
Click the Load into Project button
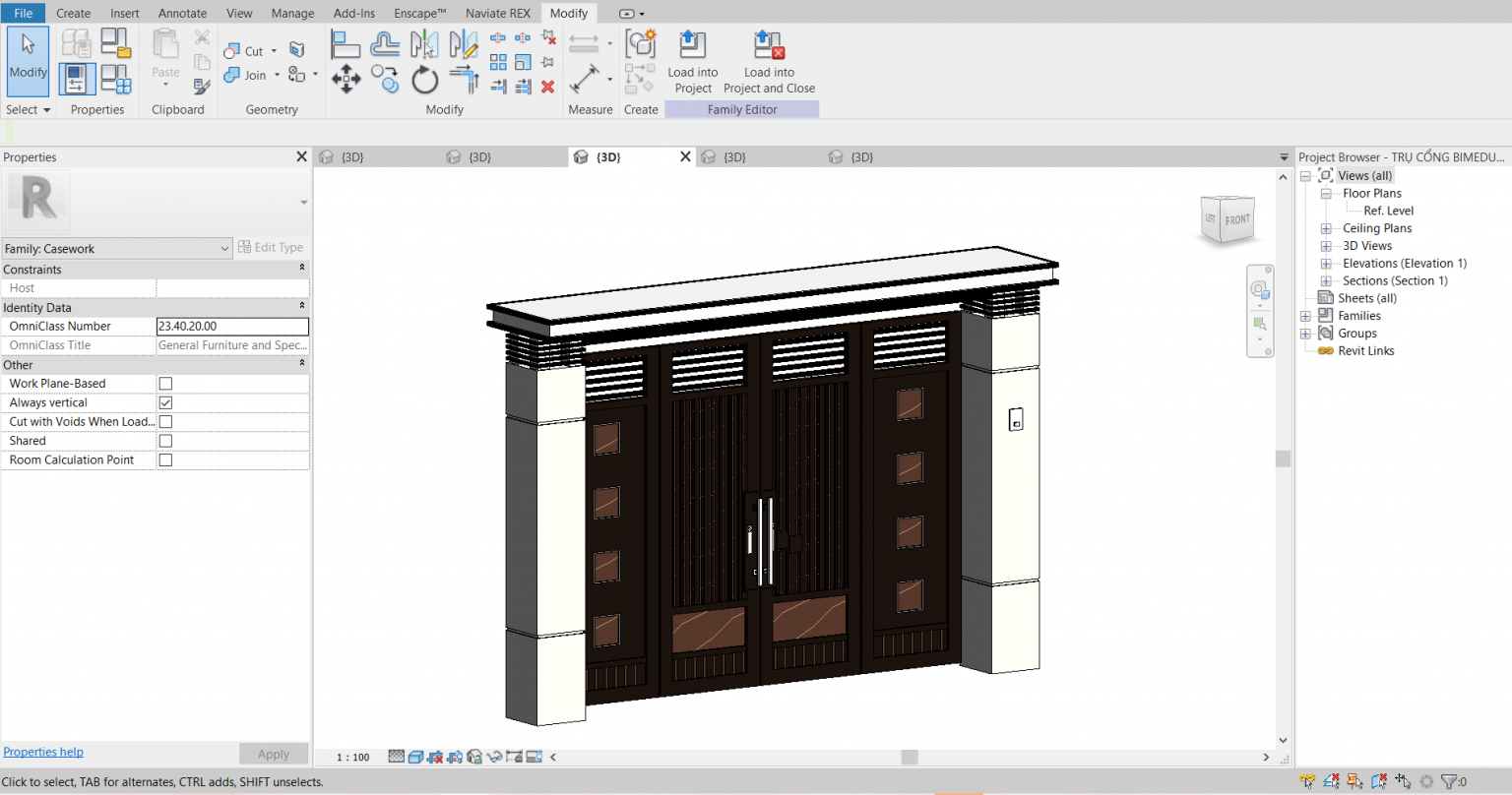692,61
